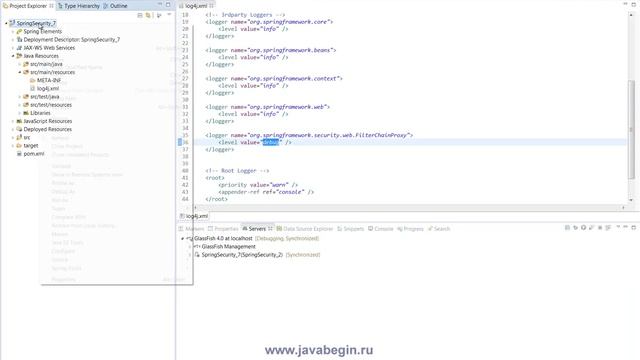Expand the Libraries node

click(x=19, y=113)
